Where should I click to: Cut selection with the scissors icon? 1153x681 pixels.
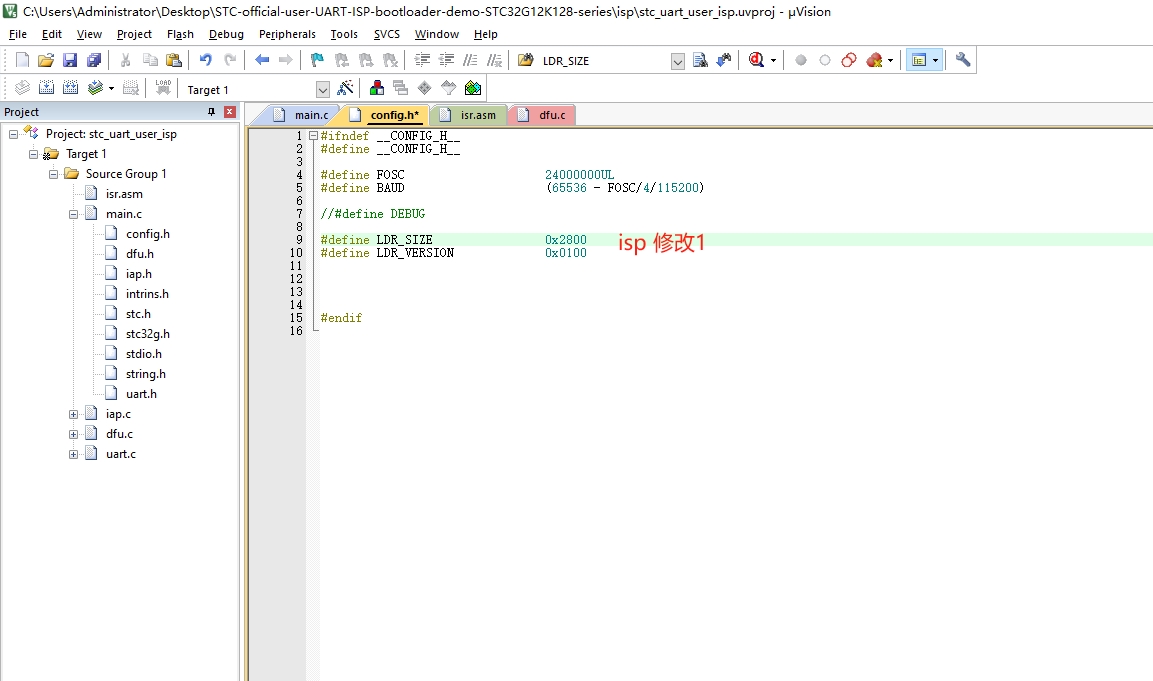pyautogui.click(x=126, y=60)
